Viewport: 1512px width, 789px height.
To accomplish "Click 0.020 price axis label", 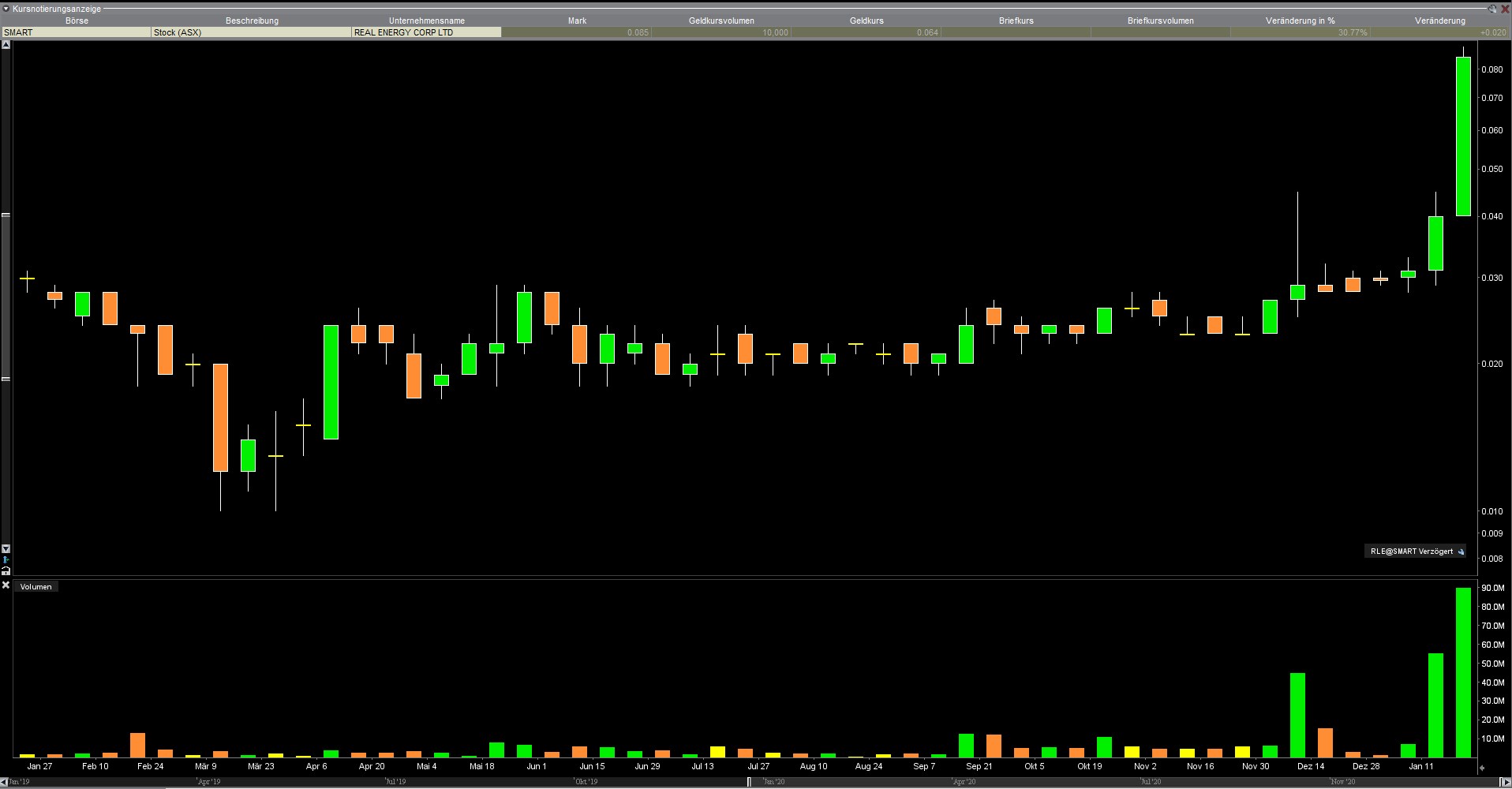I will [x=1492, y=364].
